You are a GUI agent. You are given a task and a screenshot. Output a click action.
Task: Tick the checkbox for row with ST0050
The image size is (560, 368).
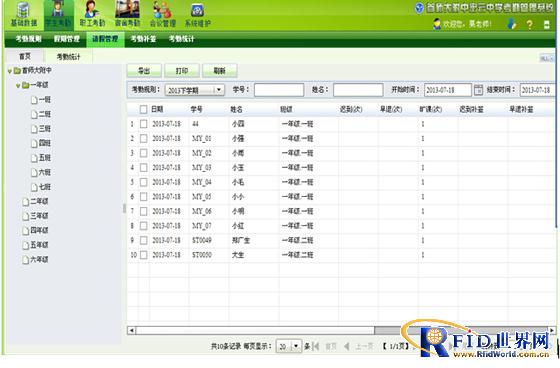tap(143, 255)
